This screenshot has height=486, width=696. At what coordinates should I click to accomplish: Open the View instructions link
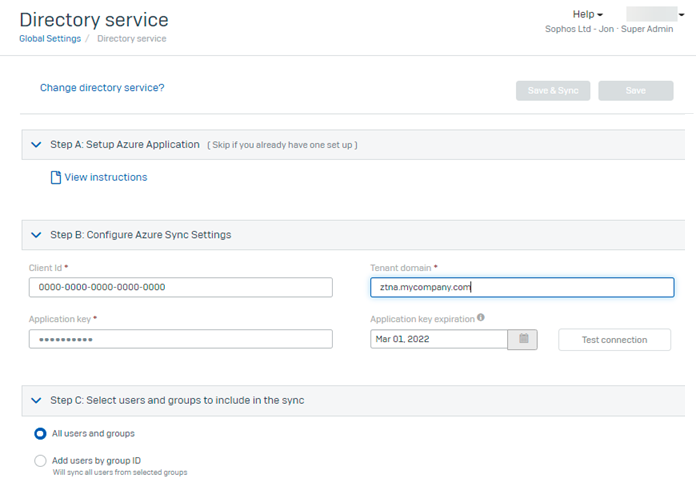105,178
